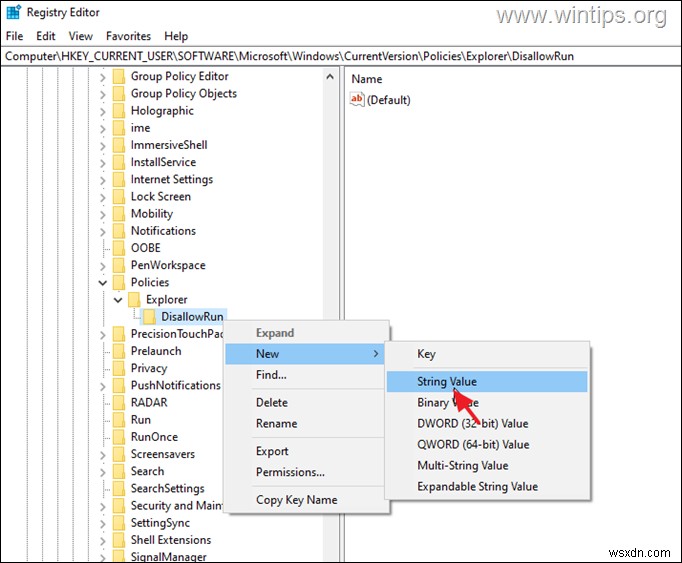Viewport: 682px width, 563px height.
Task: Select the SettingSync key
Action: point(160,523)
